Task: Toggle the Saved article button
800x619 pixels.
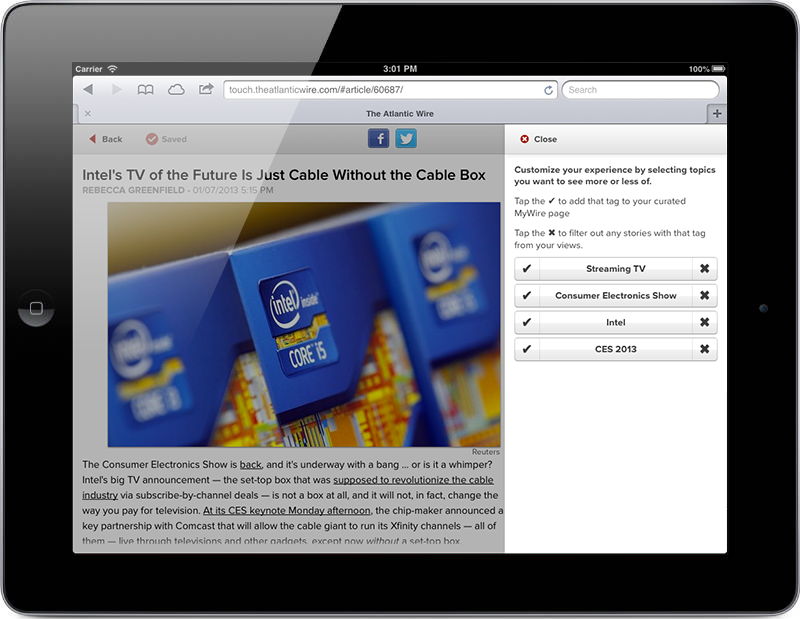Action: 166,139
